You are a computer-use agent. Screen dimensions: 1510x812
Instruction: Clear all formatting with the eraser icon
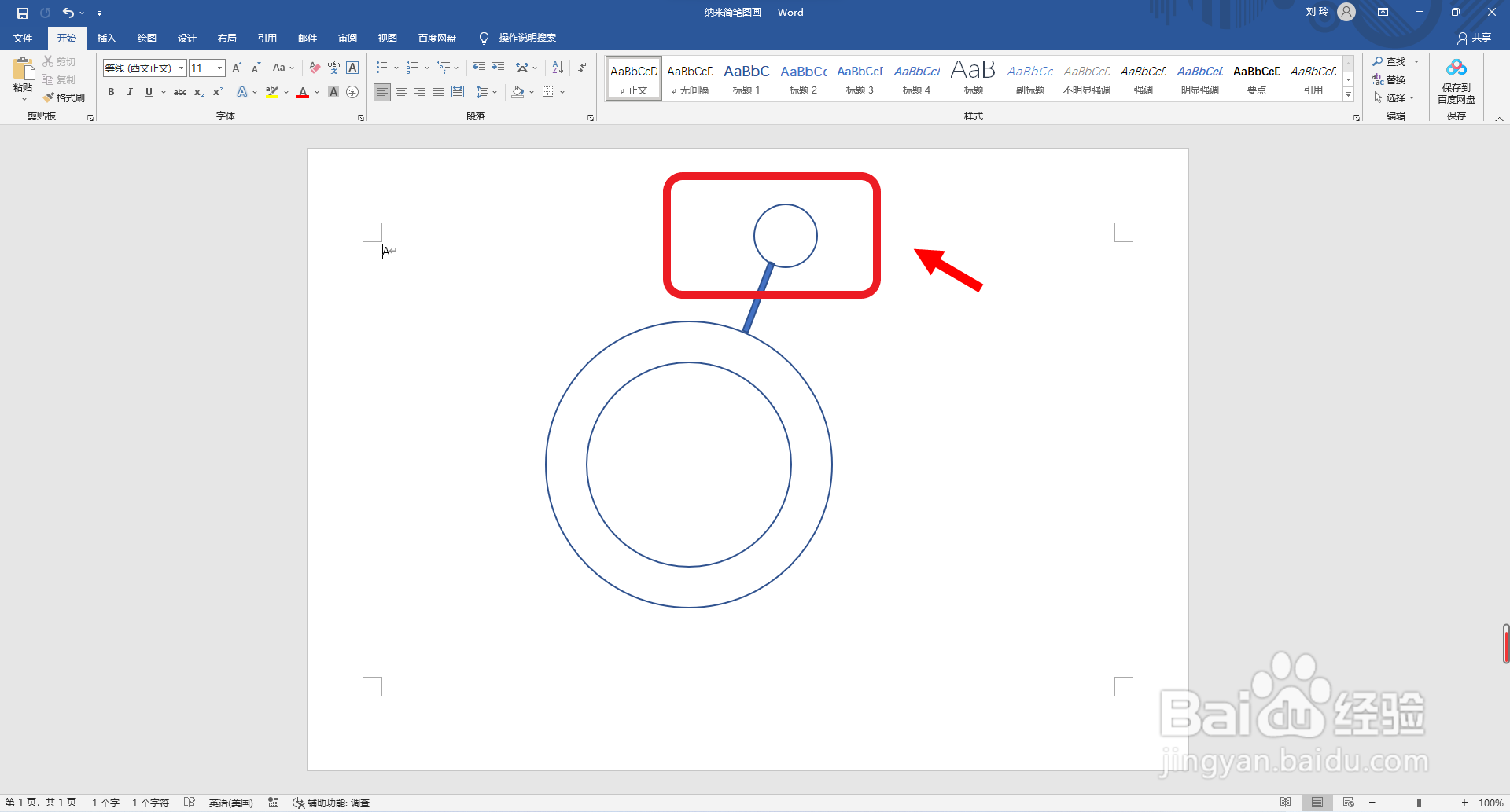[x=315, y=68]
